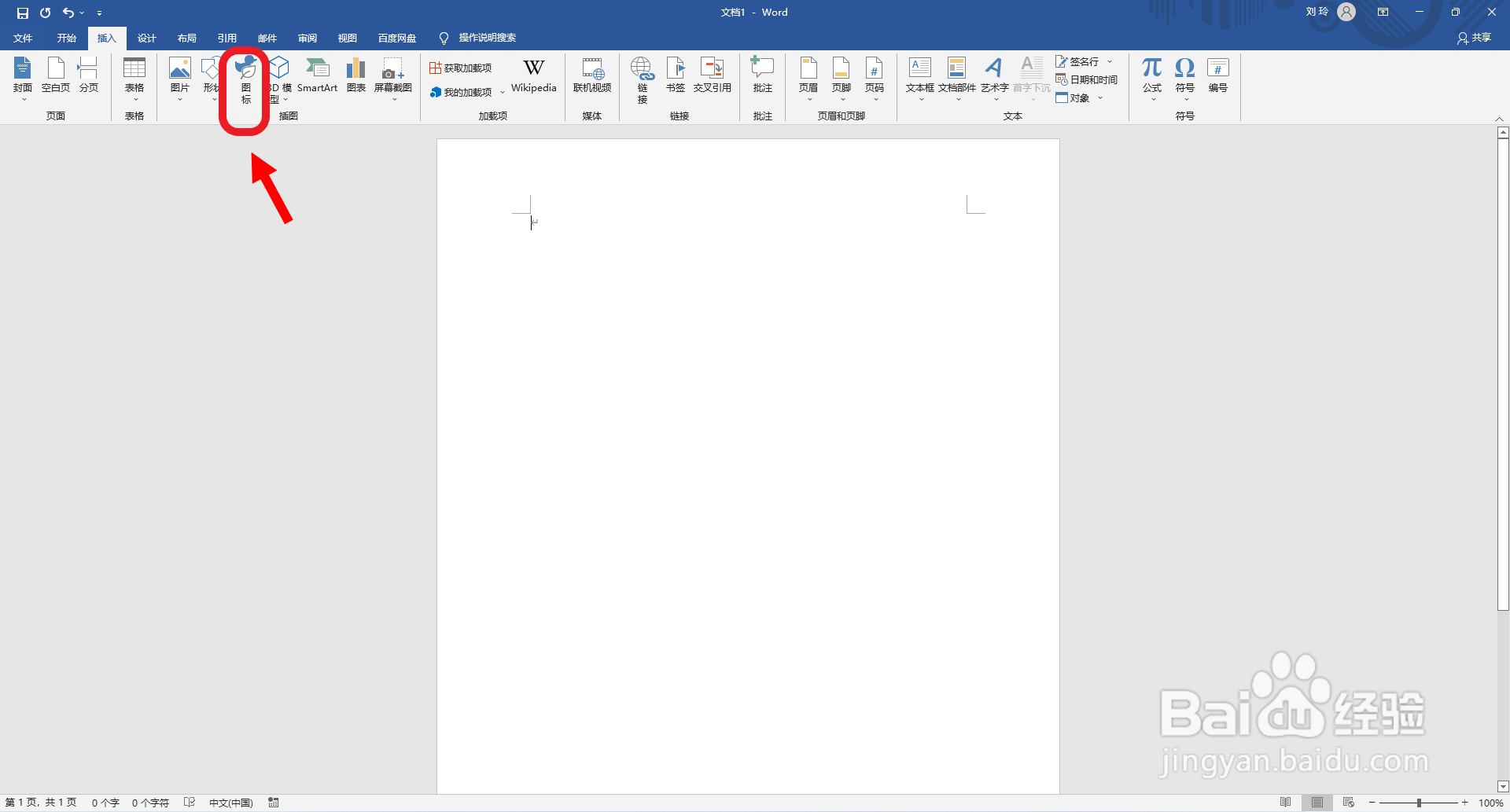The image size is (1510, 812).
Task: Insert a Blank Page (空白页)
Action: coord(56,75)
